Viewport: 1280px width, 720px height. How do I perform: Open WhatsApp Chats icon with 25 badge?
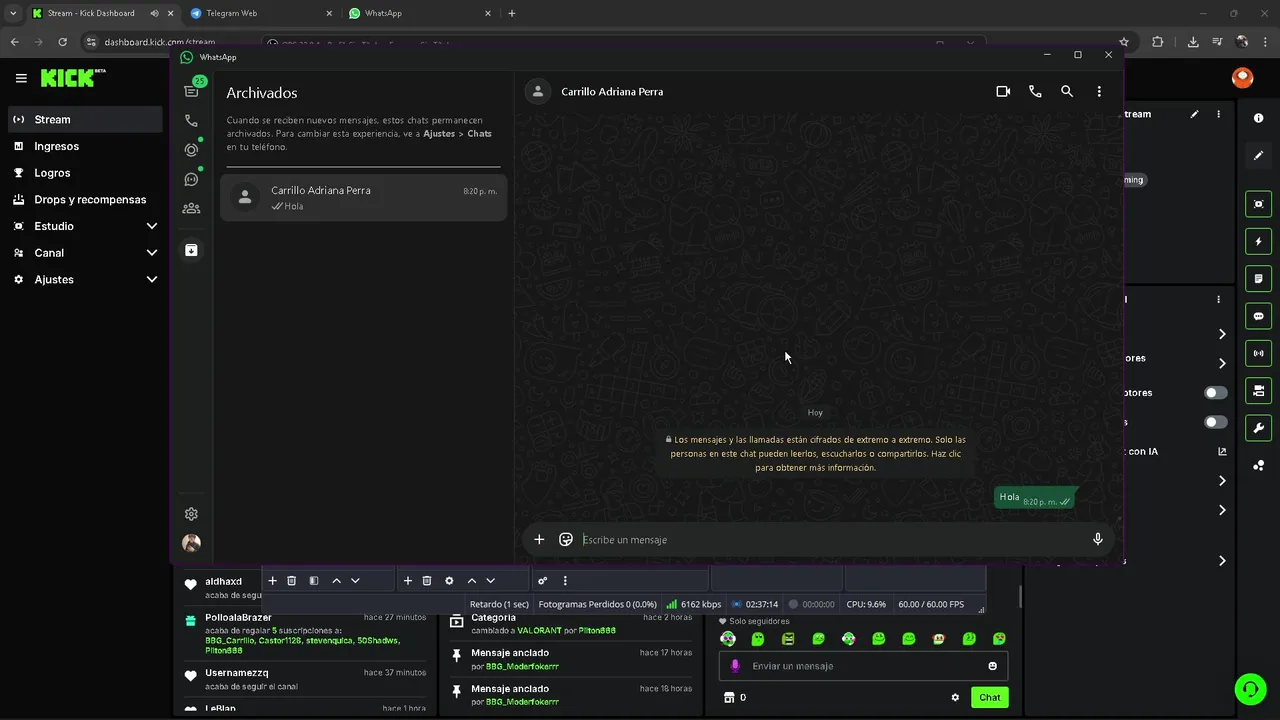[x=191, y=91]
